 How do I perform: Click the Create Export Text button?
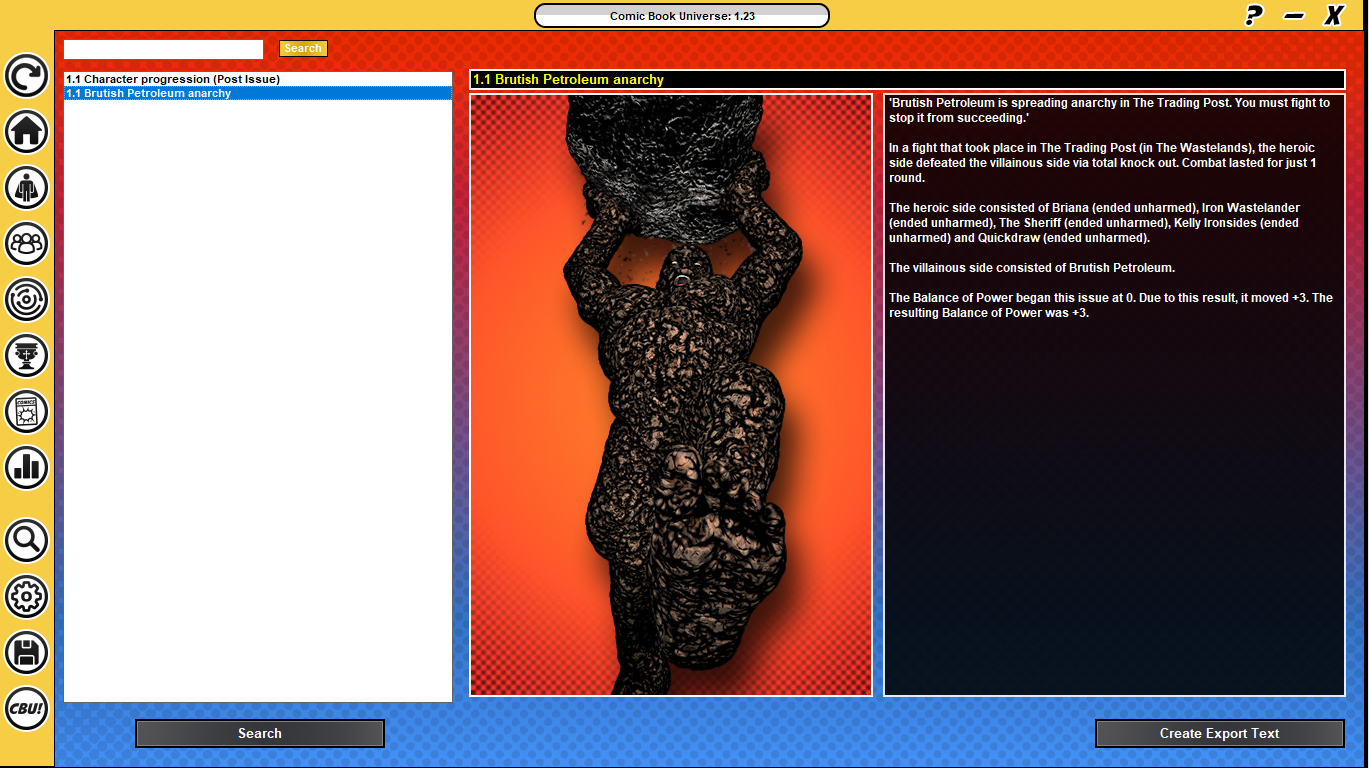pos(1220,733)
